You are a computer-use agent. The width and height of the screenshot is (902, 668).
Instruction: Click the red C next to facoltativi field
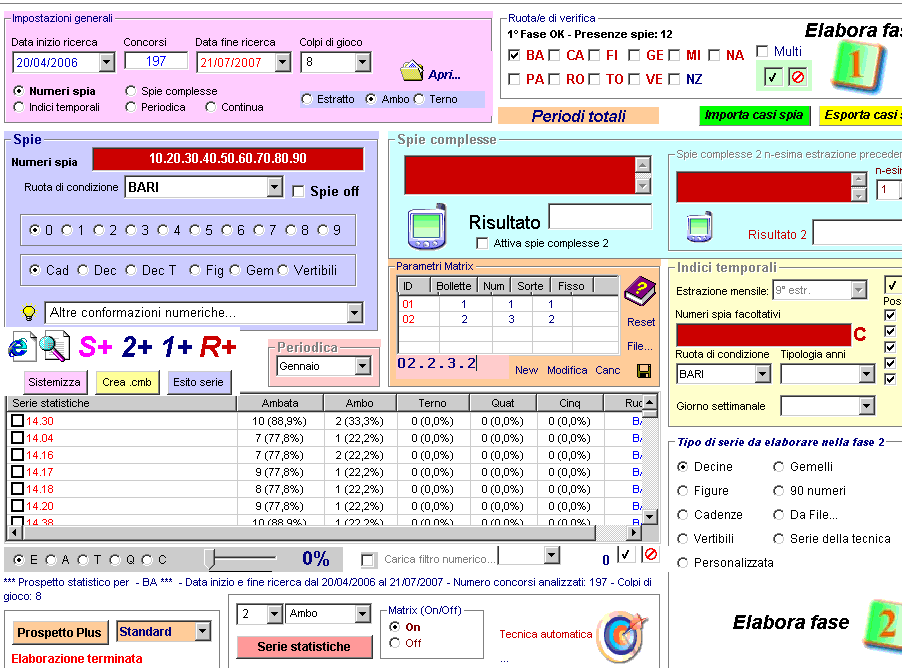click(x=859, y=334)
